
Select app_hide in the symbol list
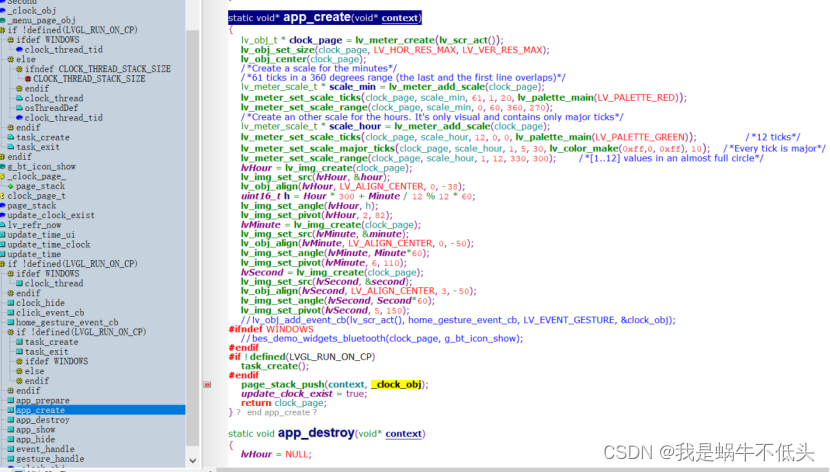click(35, 439)
